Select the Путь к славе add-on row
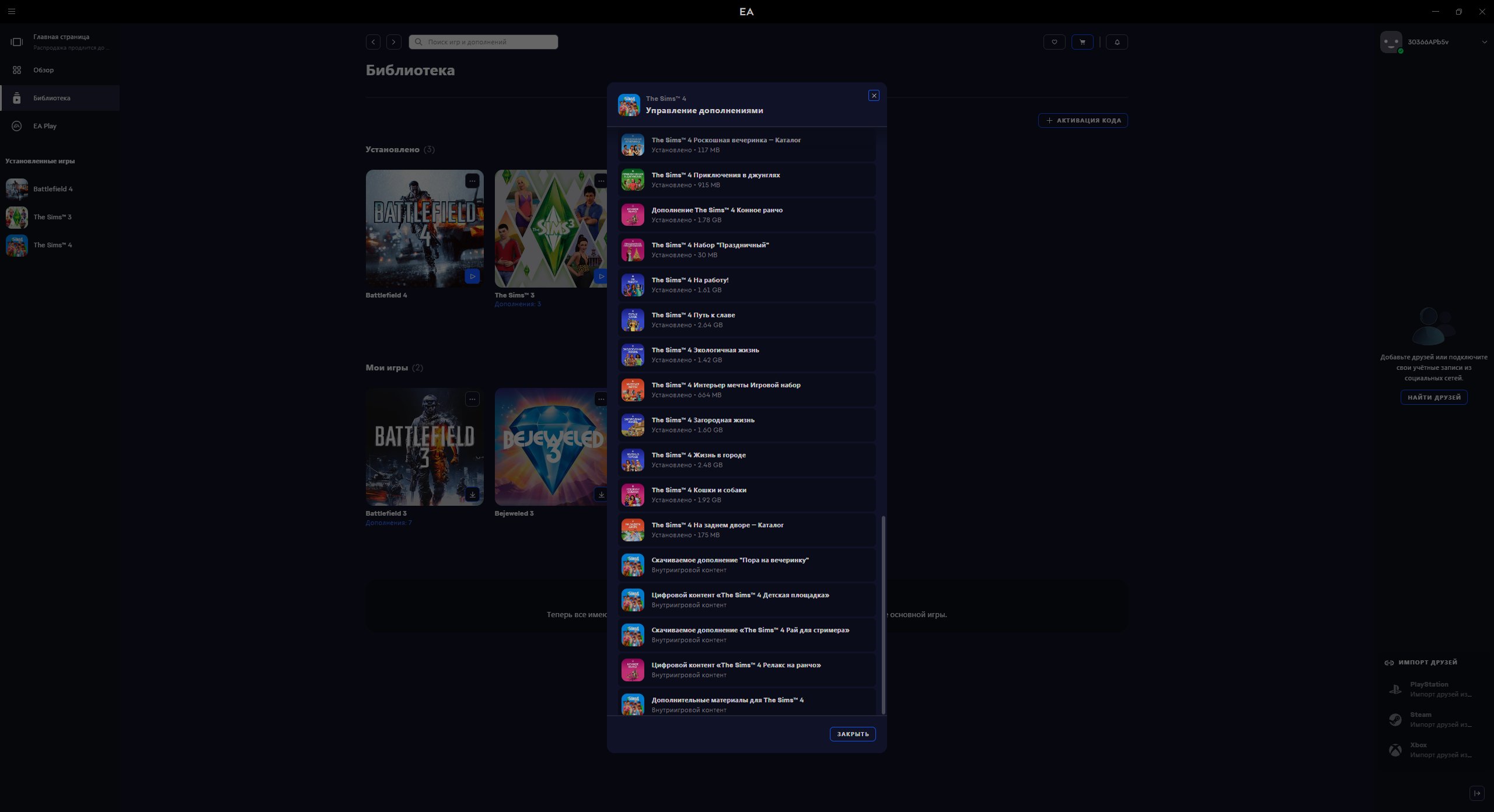The image size is (1494, 812). 747,320
